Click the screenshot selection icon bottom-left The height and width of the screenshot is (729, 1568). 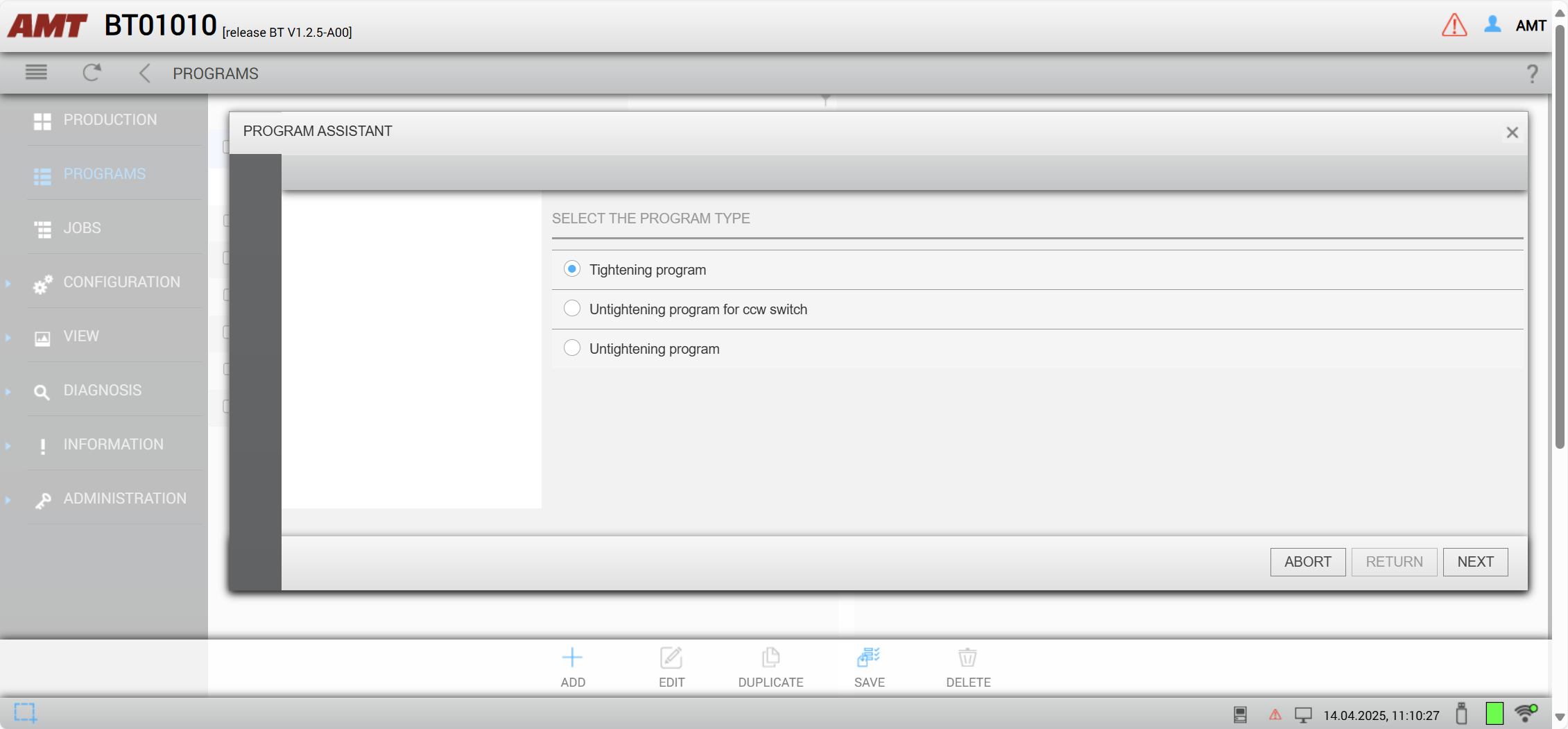coord(25,712)
